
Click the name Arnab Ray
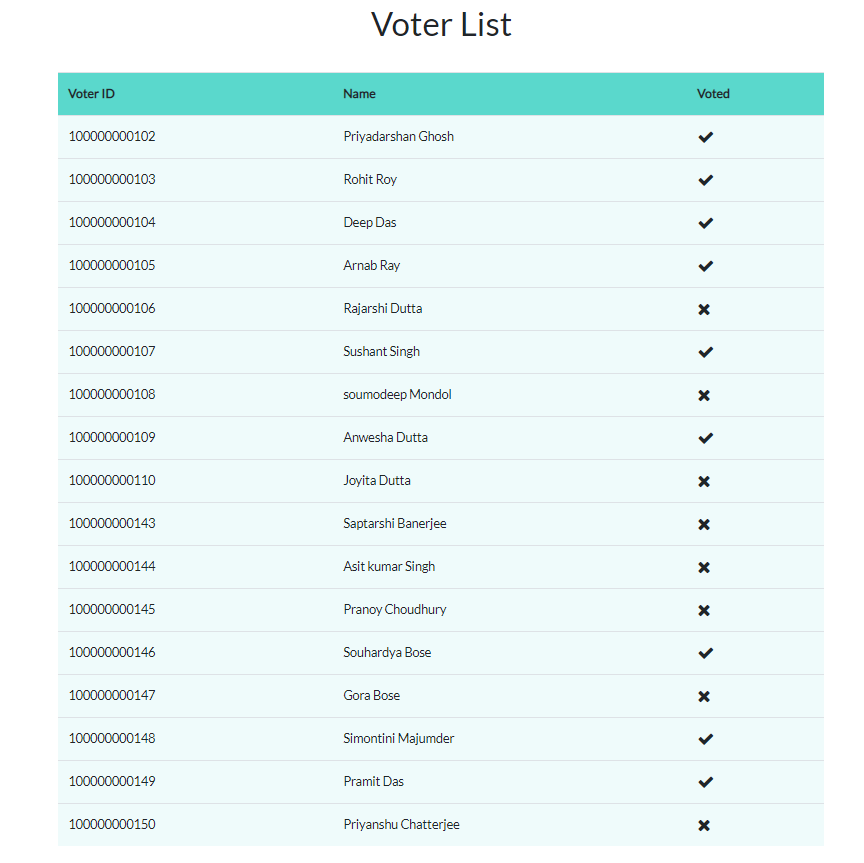pos(371,265)
